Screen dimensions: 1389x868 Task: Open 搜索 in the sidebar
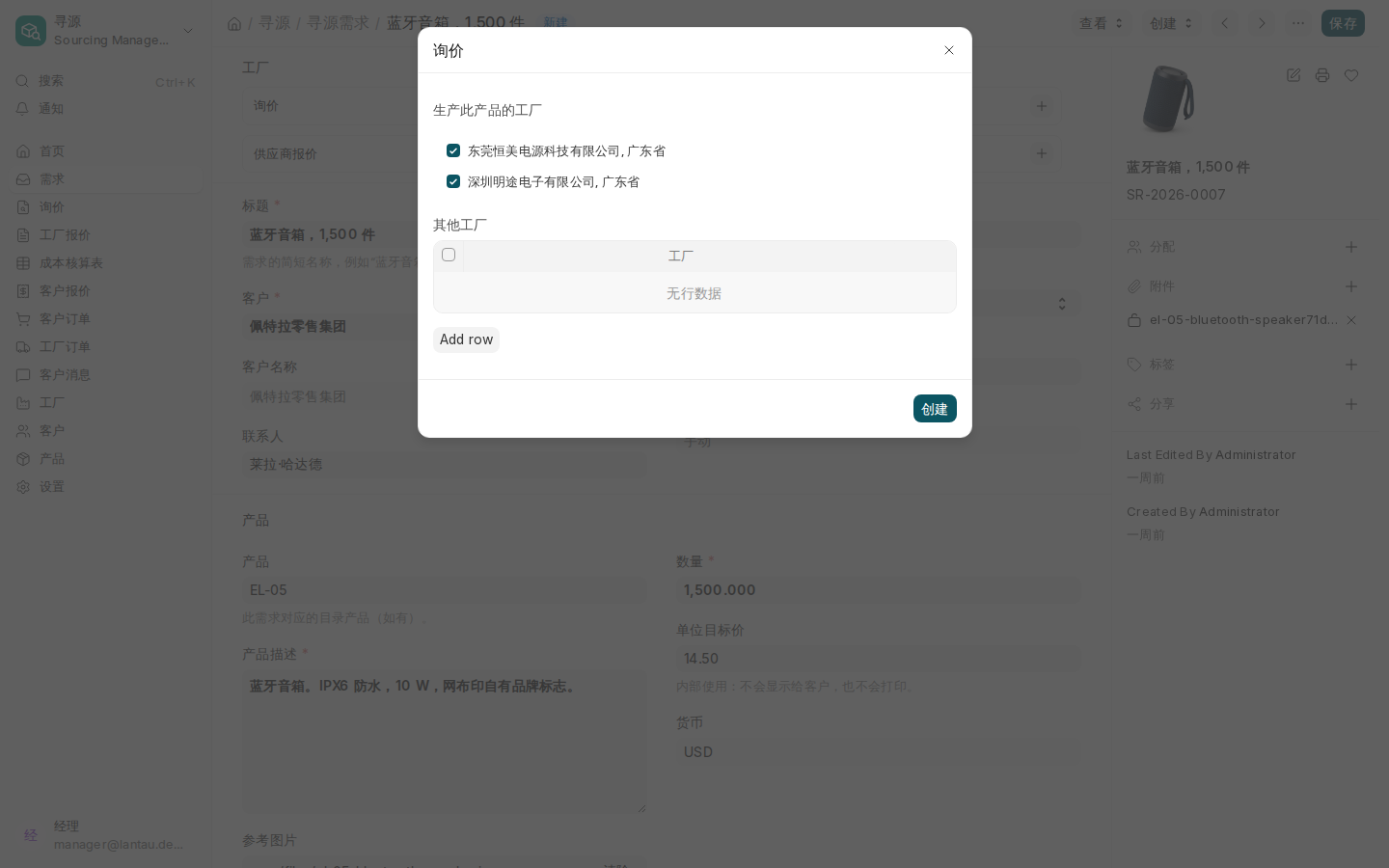106,82
